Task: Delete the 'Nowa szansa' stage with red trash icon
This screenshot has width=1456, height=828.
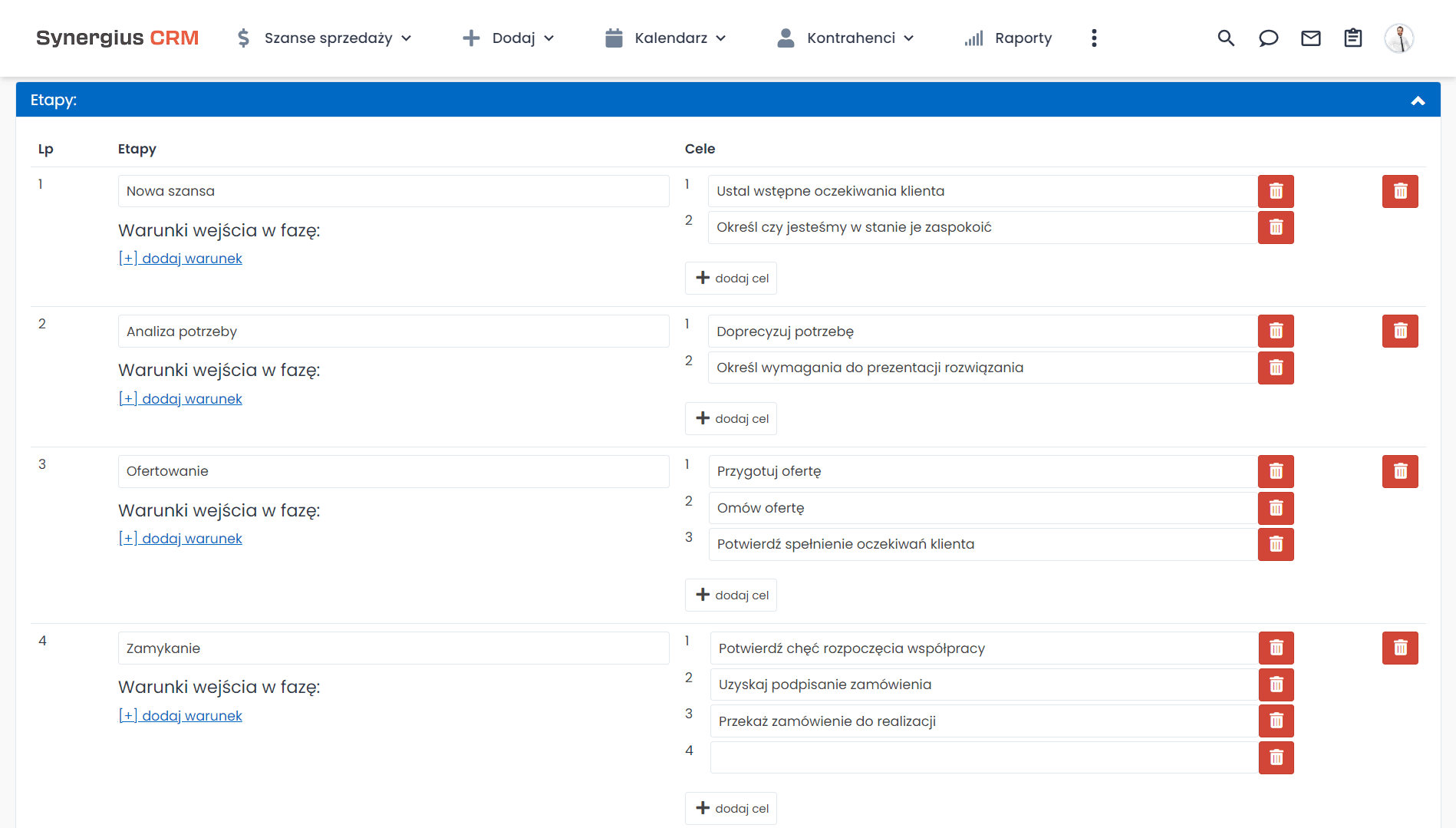Action: (x=1400, y=191)
